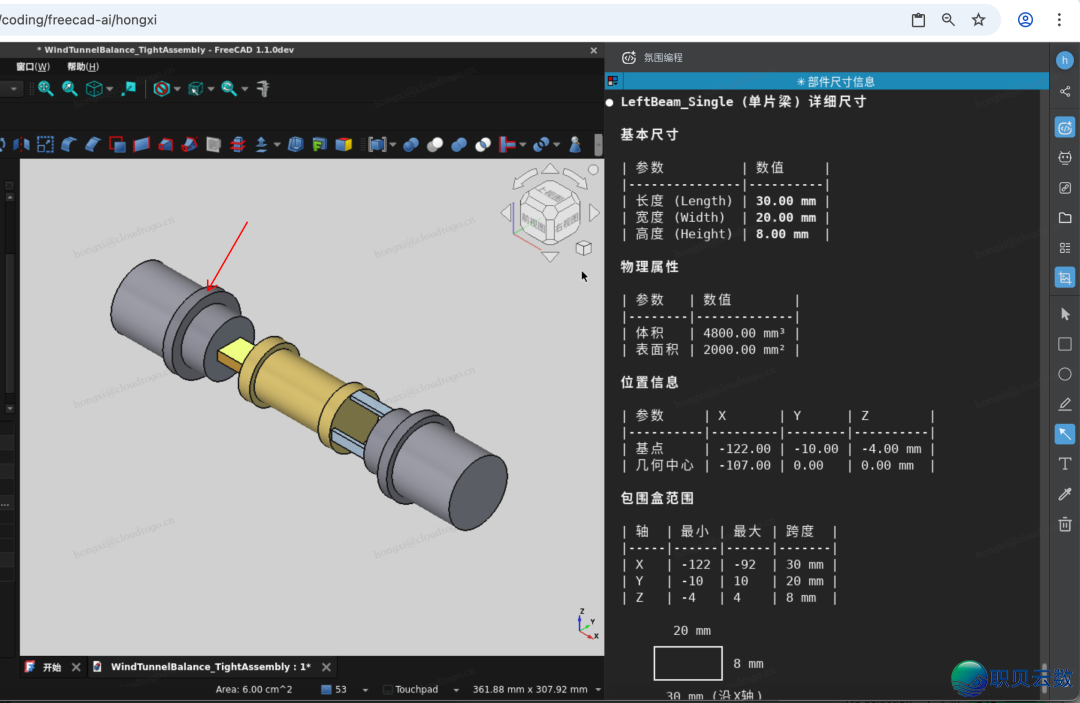The width and height of the screenshot is (1080, 703).
Task: Toggle the highlighted arrow annotation tool
Action: click(x=1065, y=434)
